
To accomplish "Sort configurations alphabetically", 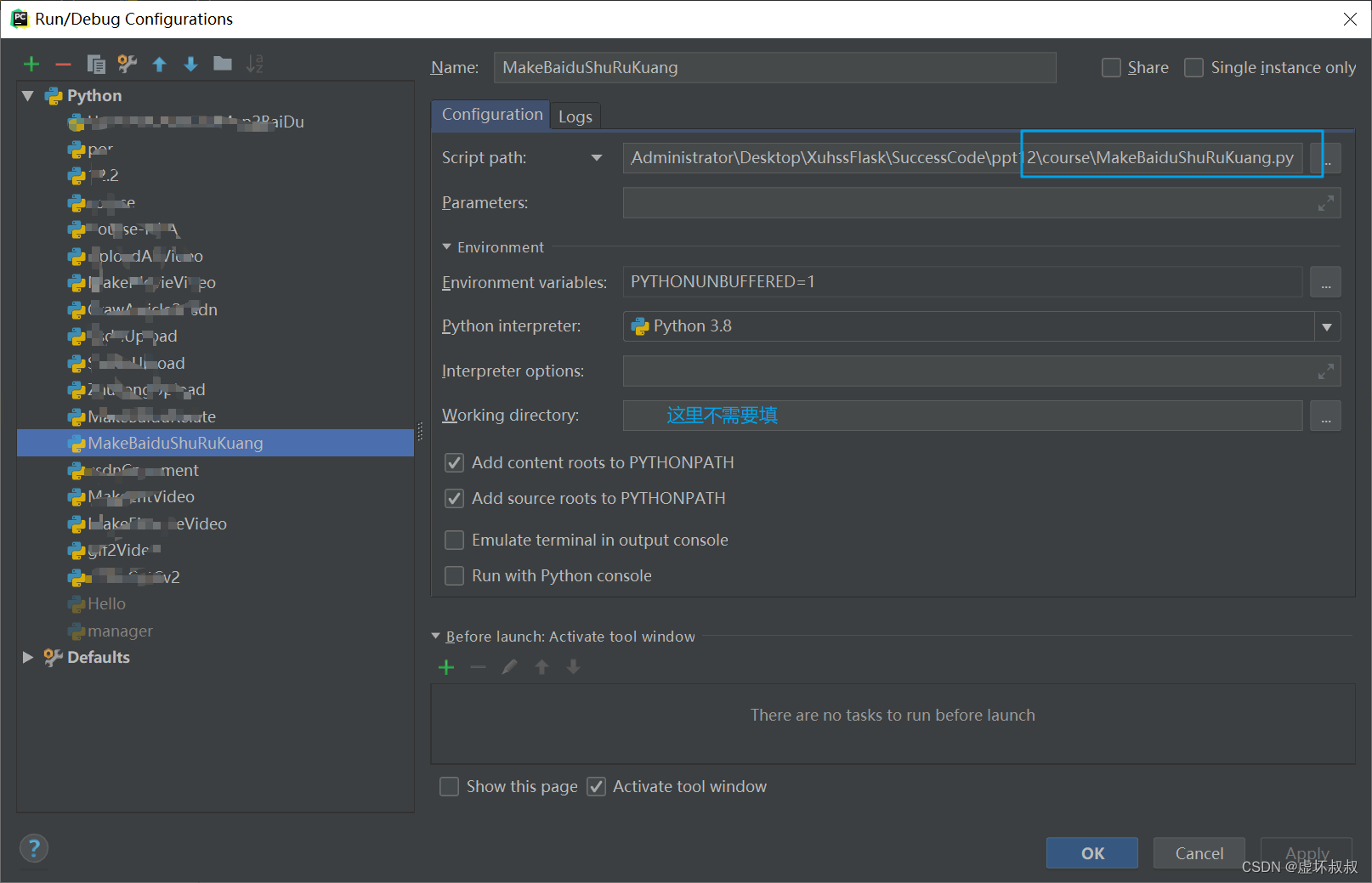I will pyautogui.click(x=254, y=64).
